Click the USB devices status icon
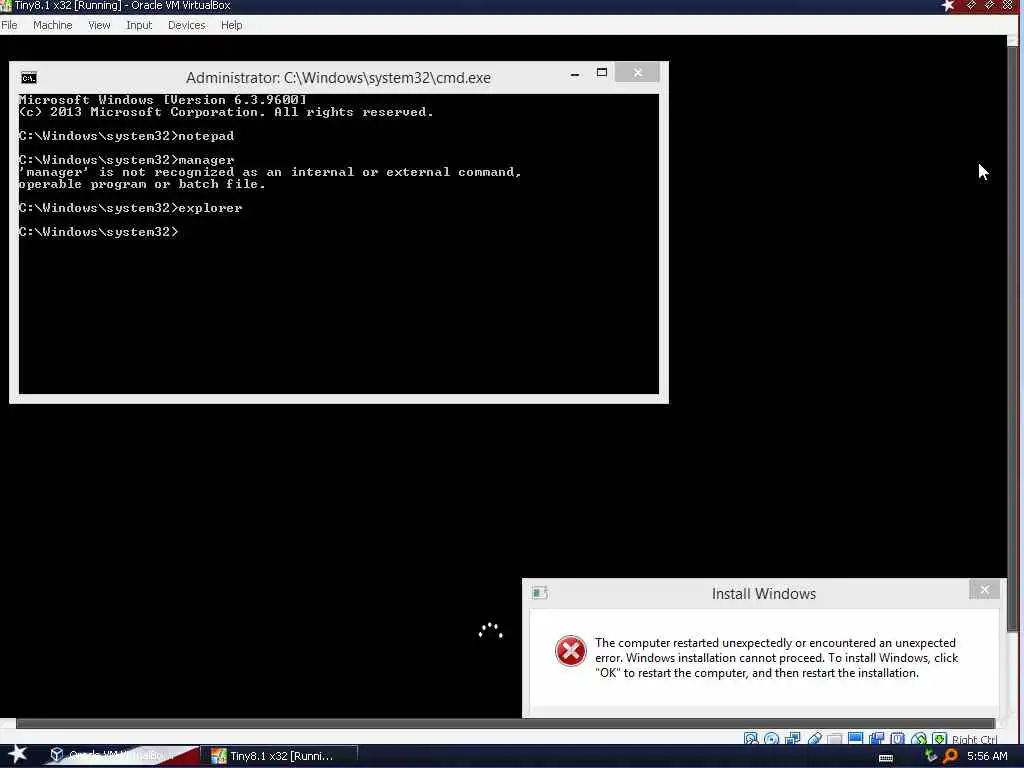The width and height of the screenshot is (1024, 768). pyautogui.click(x=814, y=739)
